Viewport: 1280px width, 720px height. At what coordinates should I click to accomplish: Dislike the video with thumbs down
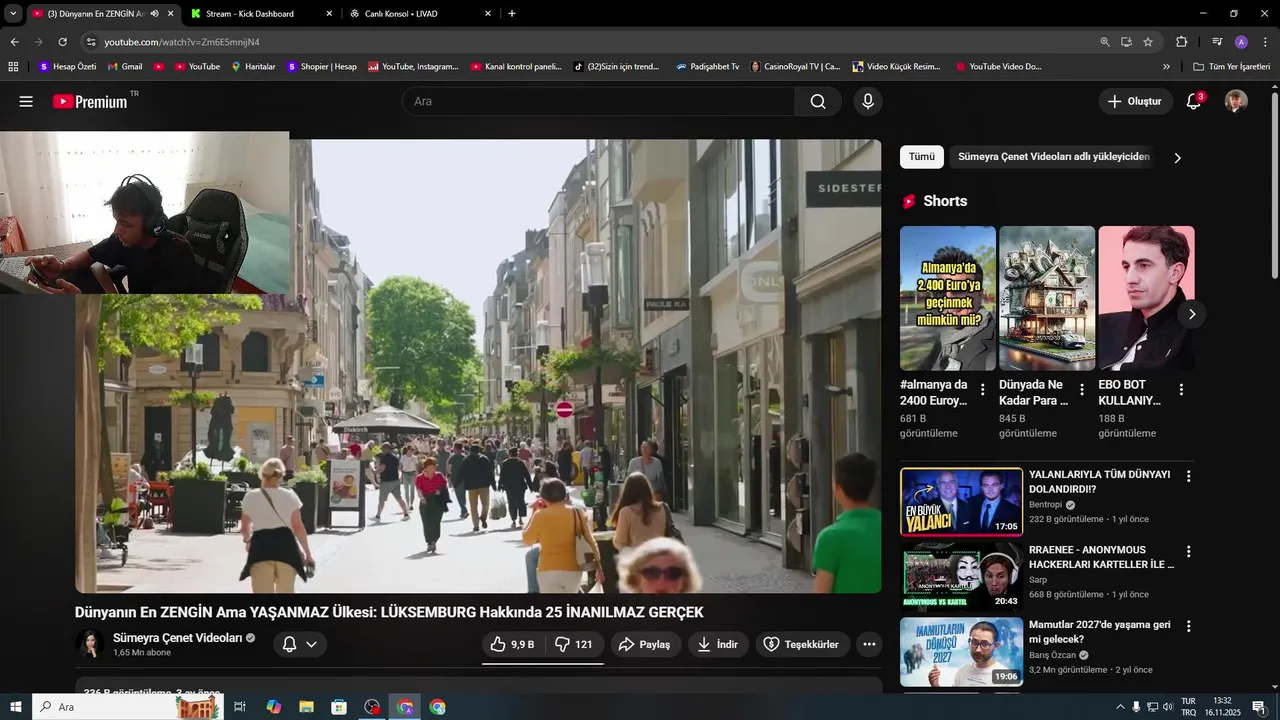coord(574,644)
